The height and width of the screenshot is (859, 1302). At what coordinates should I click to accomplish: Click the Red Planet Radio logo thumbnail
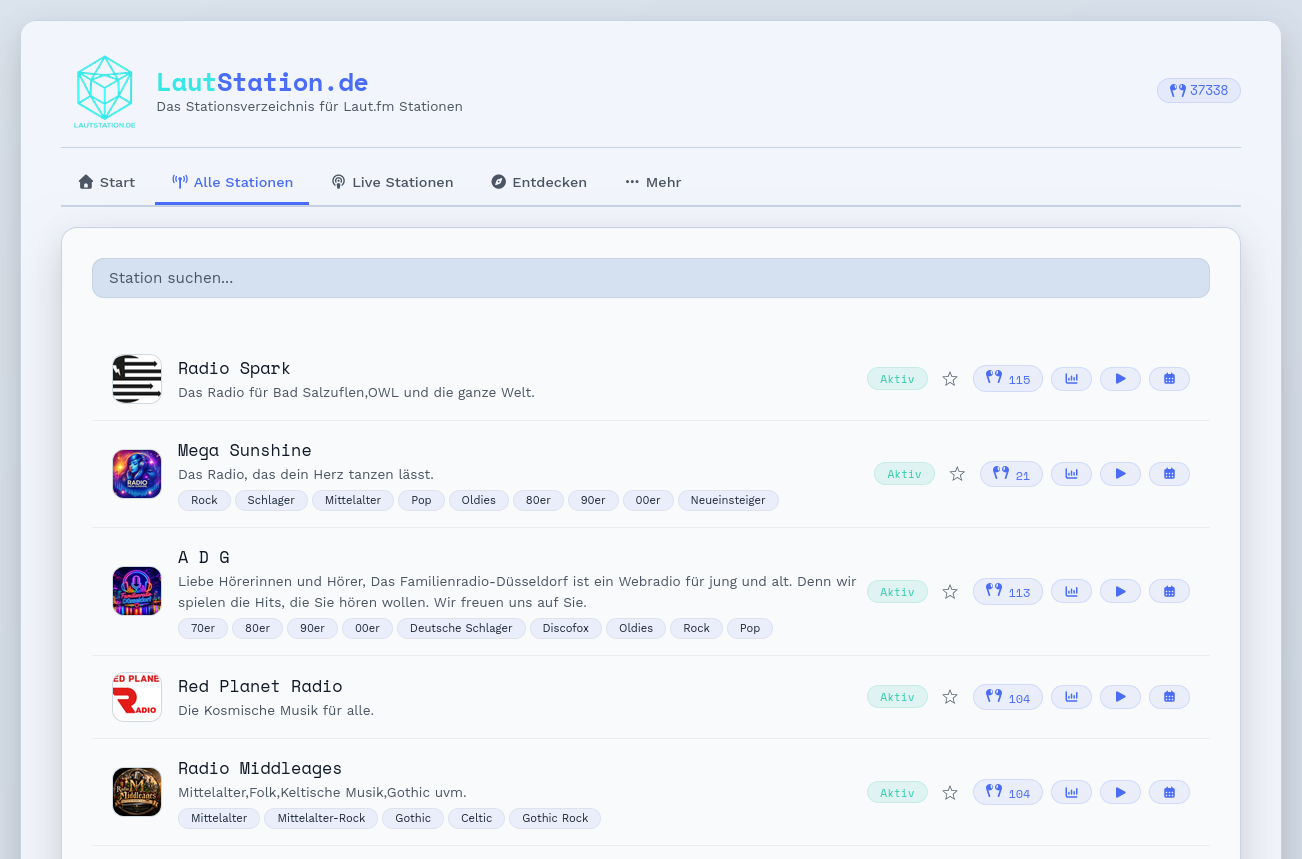(137, 697)
